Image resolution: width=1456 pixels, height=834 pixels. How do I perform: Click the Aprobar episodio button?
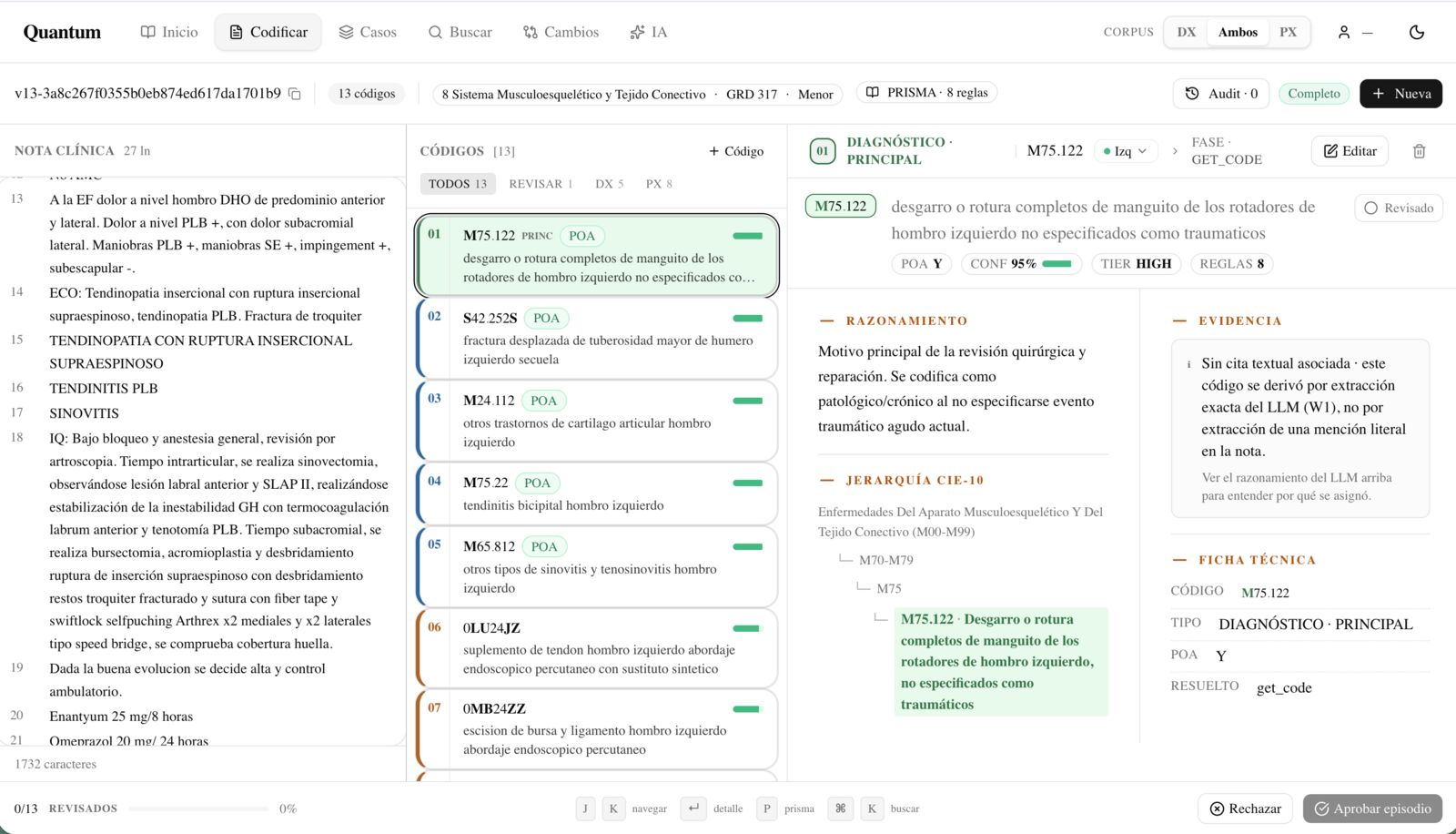point(1373,808)
